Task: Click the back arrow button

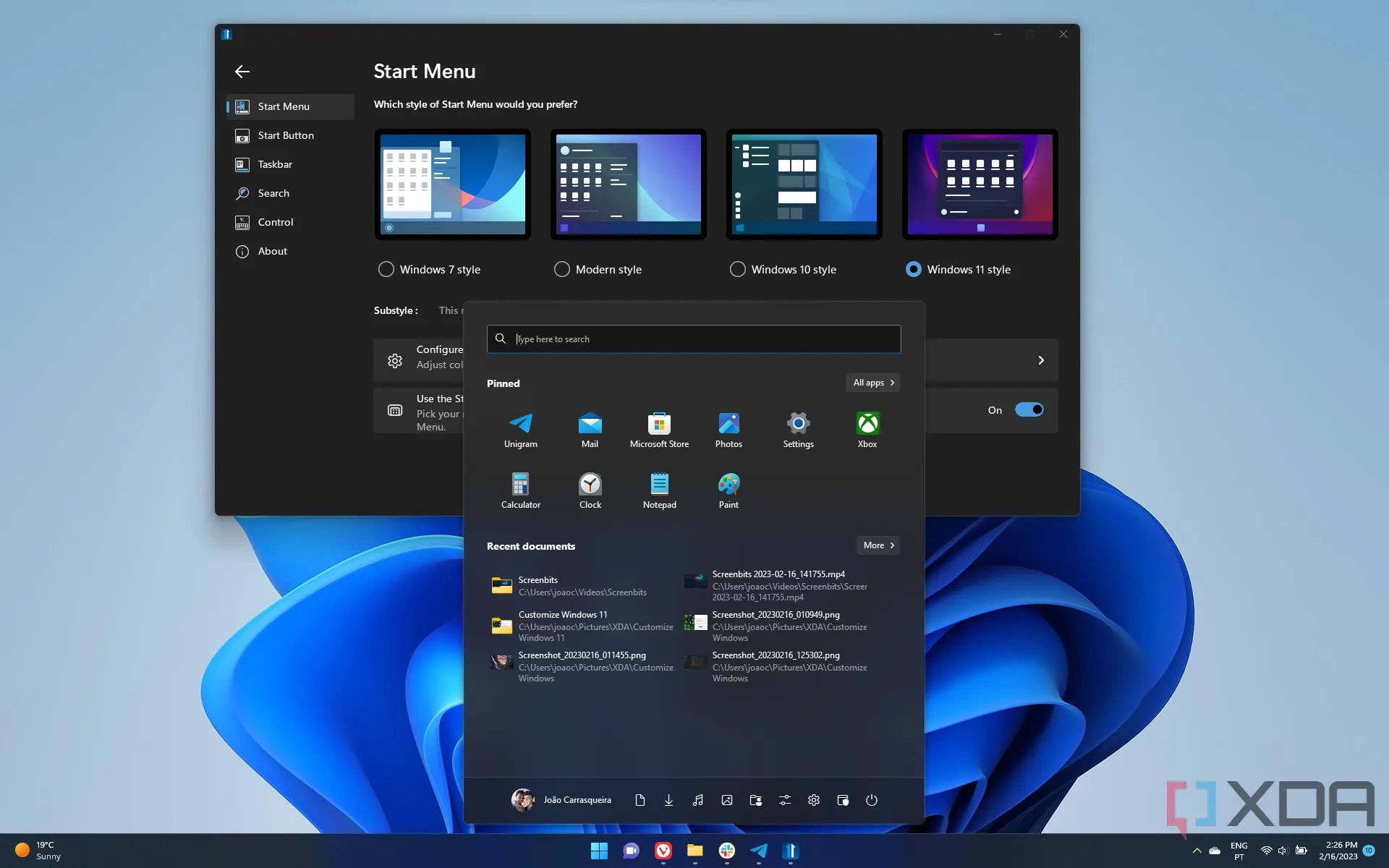Action: tap(242, 72)
